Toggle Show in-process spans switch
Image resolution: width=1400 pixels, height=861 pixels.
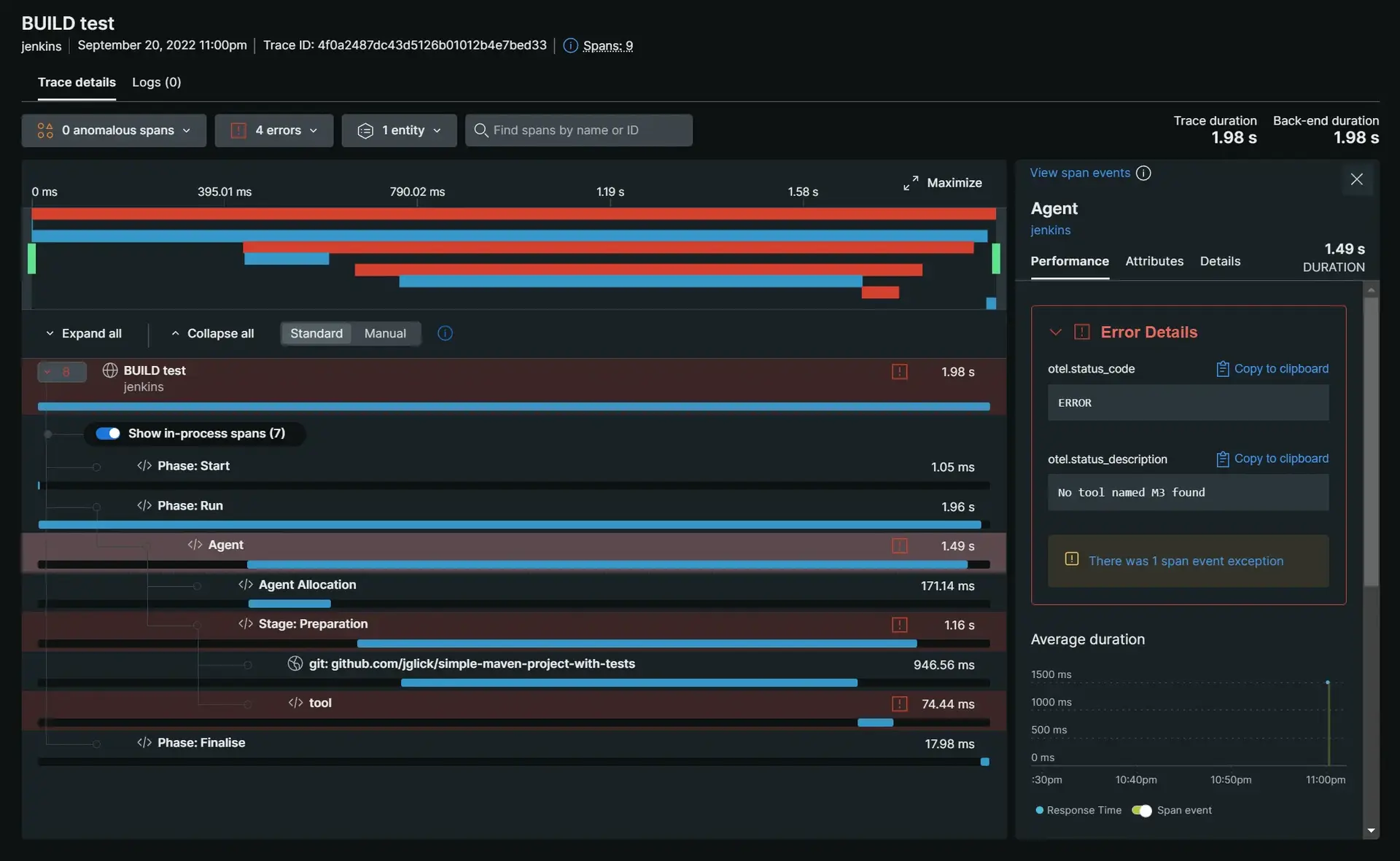[108, 434]
